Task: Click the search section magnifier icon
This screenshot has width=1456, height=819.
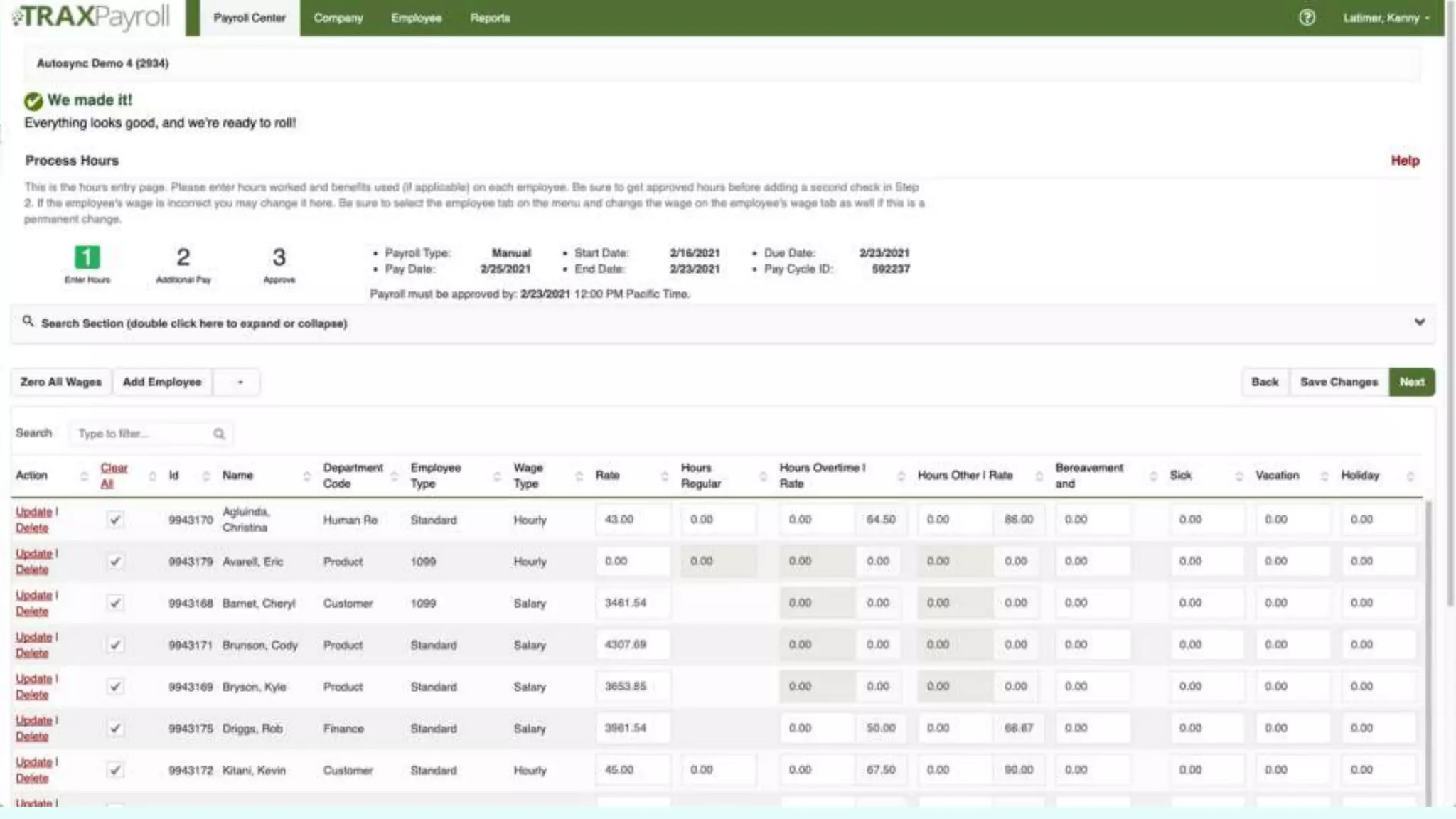Action: click(x=28, y=322)
